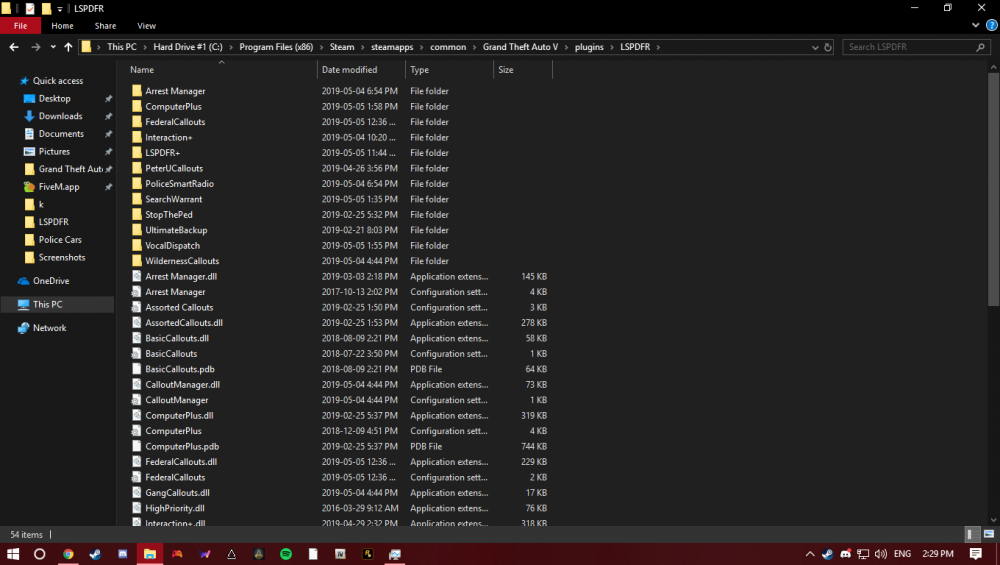Viewport: 1000px width, 565px height.
Task: Open Windows Start menu
Action: click(13, 554)
